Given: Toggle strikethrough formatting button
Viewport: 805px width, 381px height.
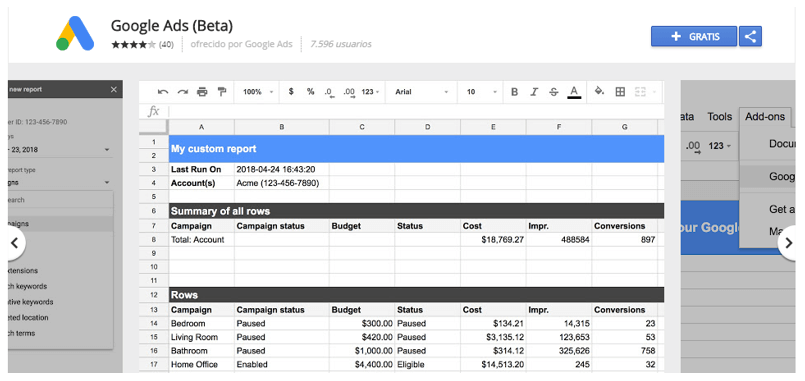Looking at the screenshot, I should click(x=553, y=92).
